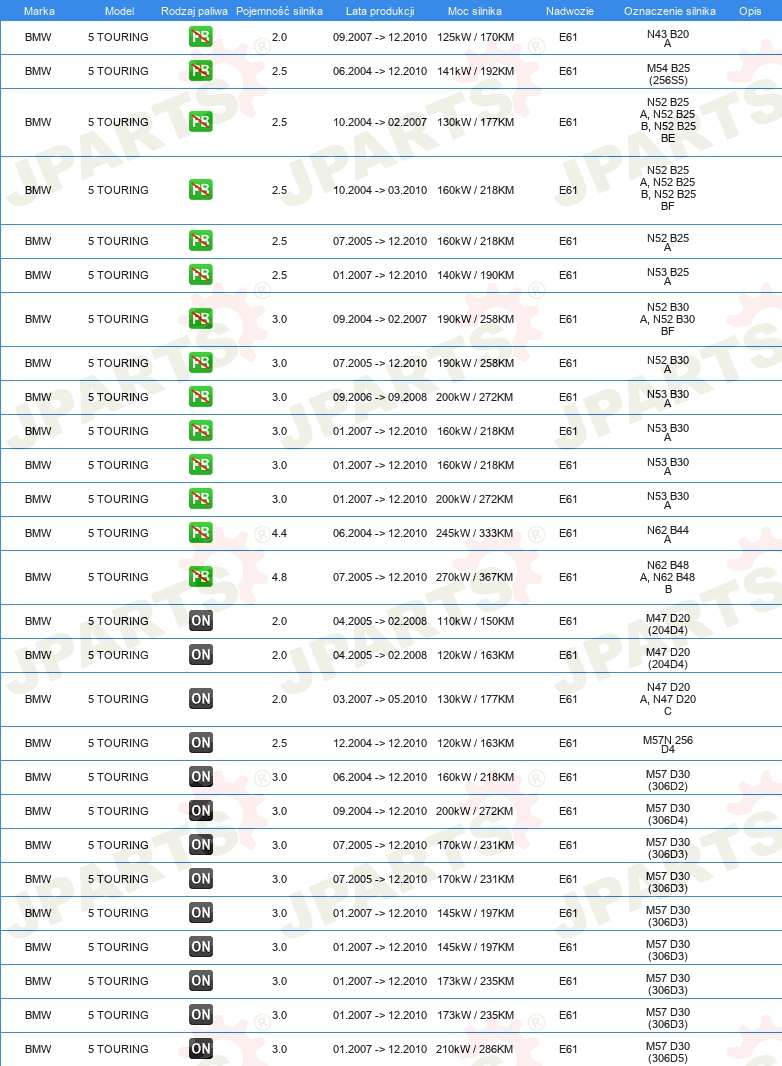Select the 110kW / 150KM power cell
This screenshot has width=782, height=1066.
click(475, 621)
